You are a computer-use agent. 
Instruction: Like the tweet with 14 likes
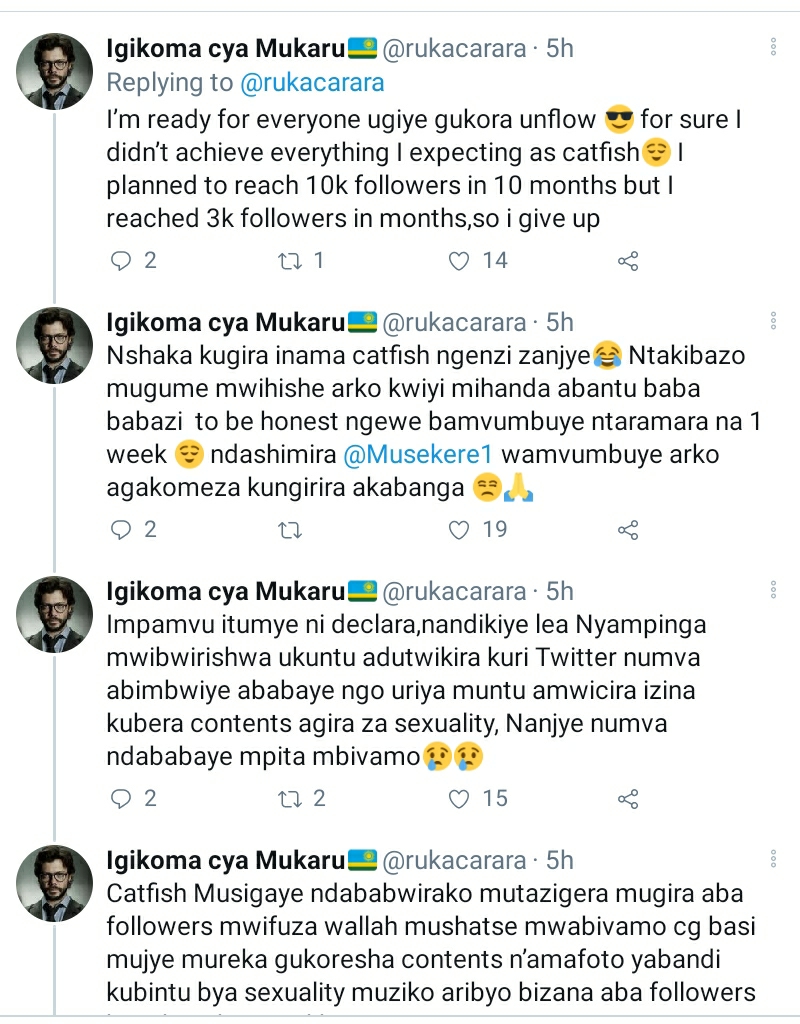459,261
